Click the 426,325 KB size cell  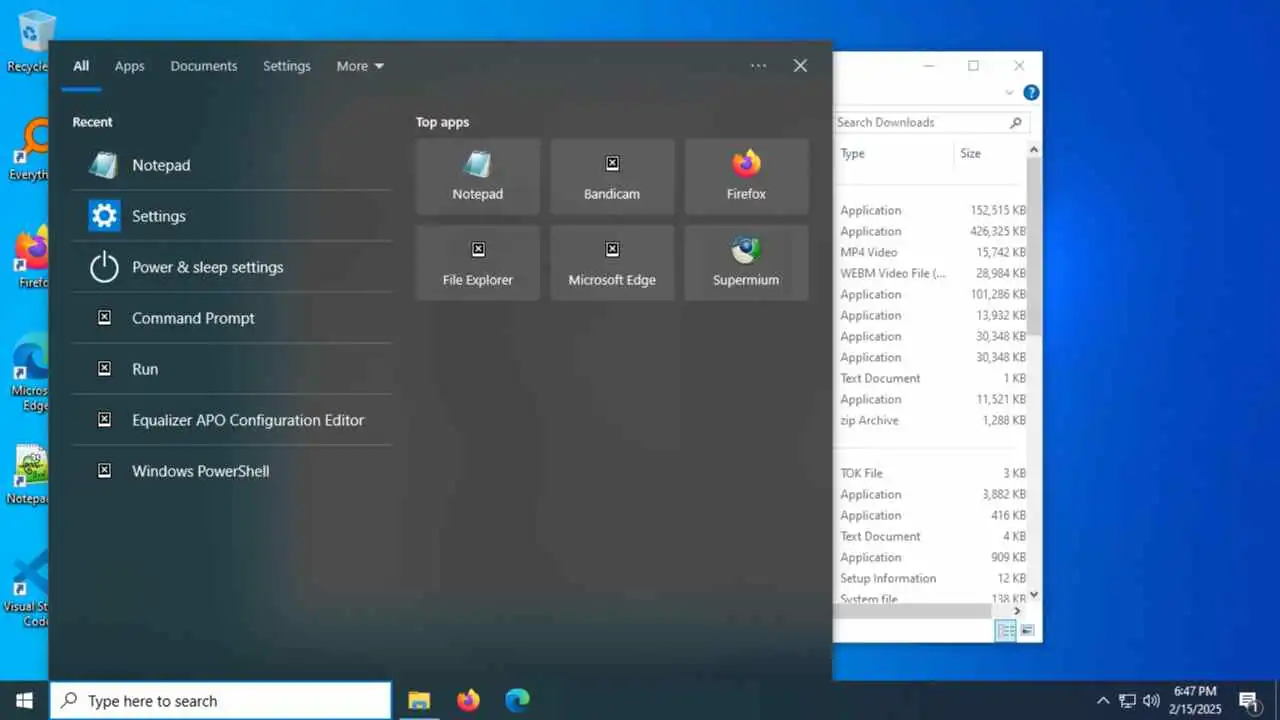coord(998,231)
